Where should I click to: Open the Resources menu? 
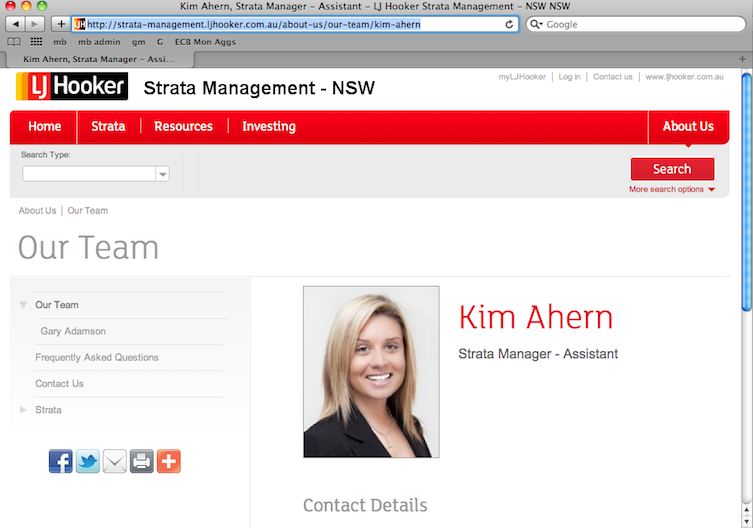[183, 126]
